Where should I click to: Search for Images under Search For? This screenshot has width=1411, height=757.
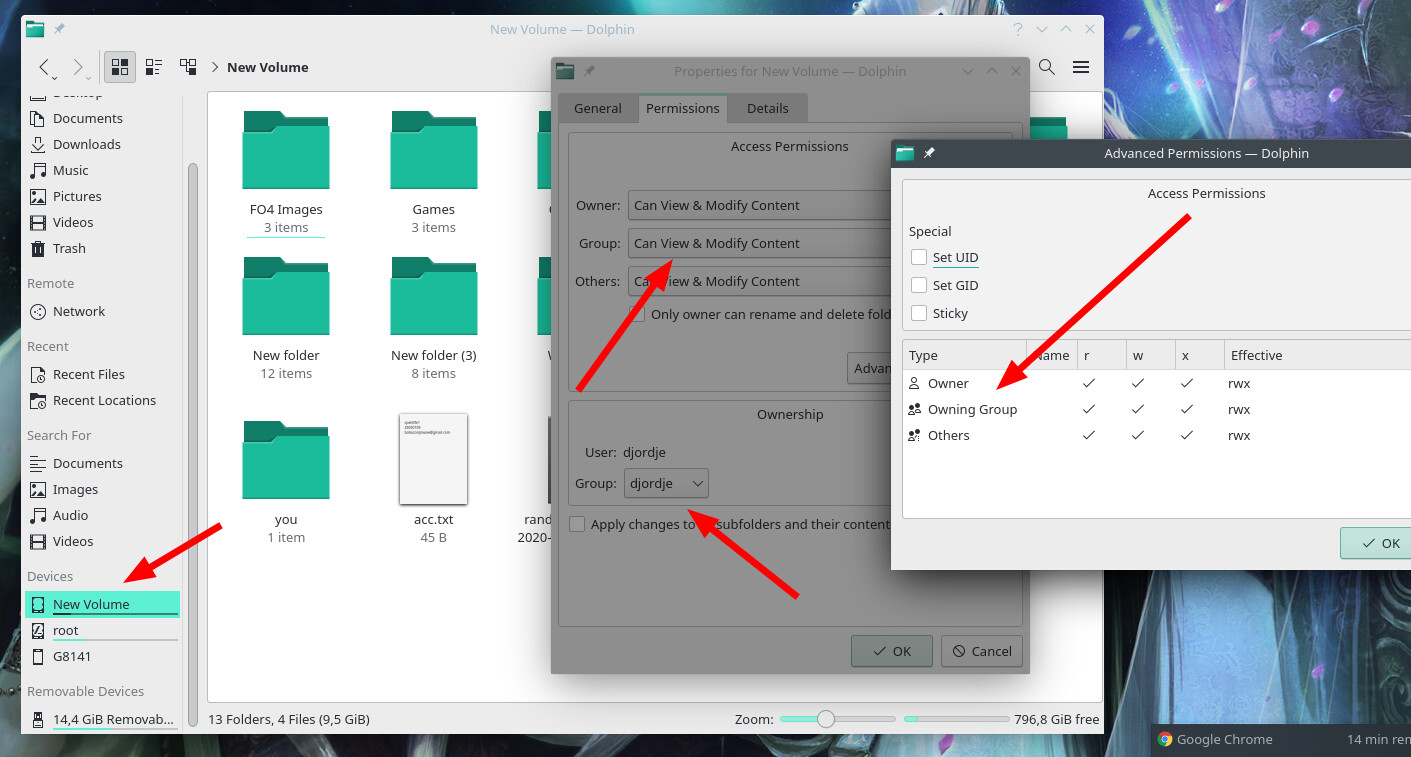[x=75, y=489]
